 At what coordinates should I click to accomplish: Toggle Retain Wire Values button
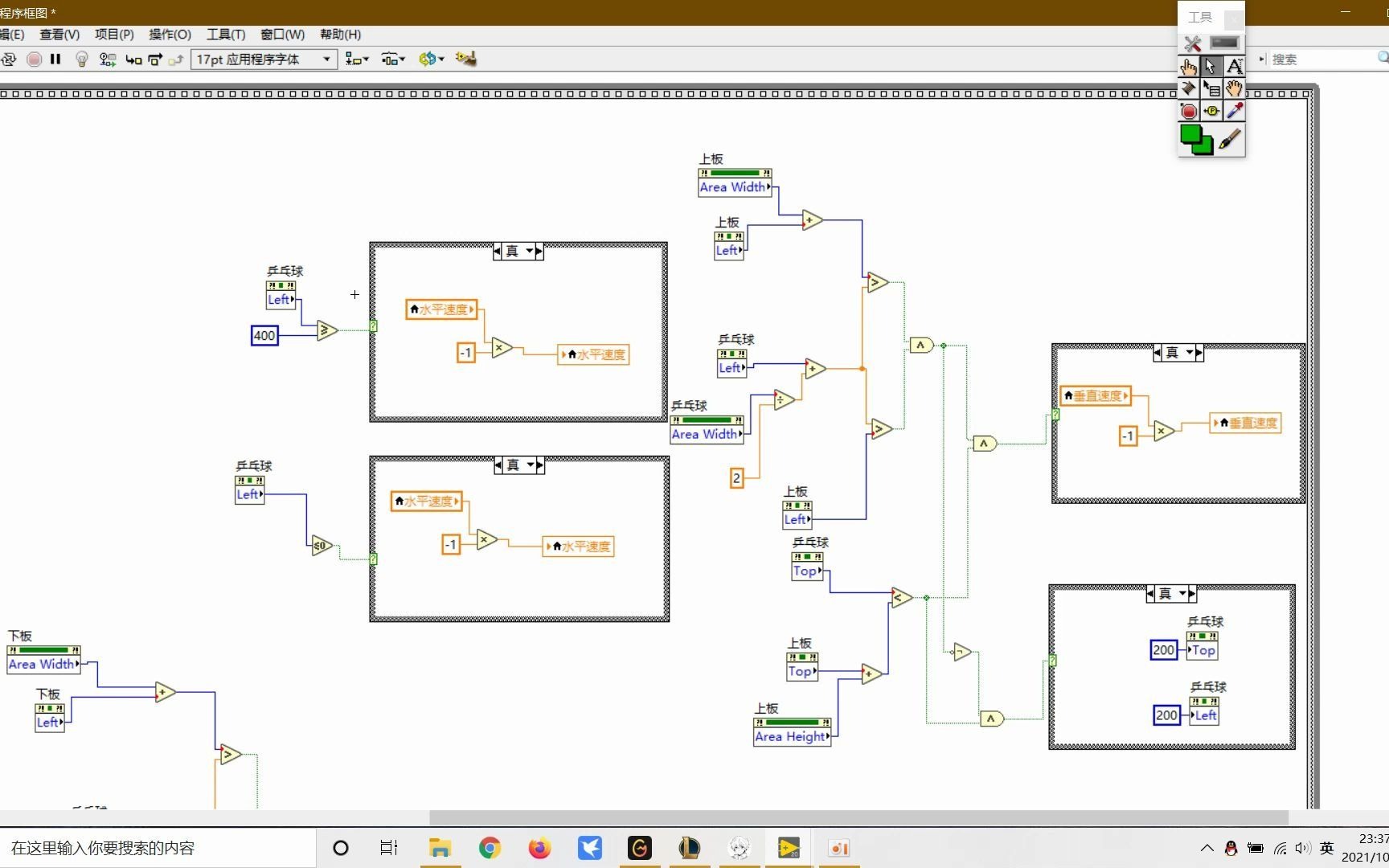pyautogui.click(x=108, y=59)
